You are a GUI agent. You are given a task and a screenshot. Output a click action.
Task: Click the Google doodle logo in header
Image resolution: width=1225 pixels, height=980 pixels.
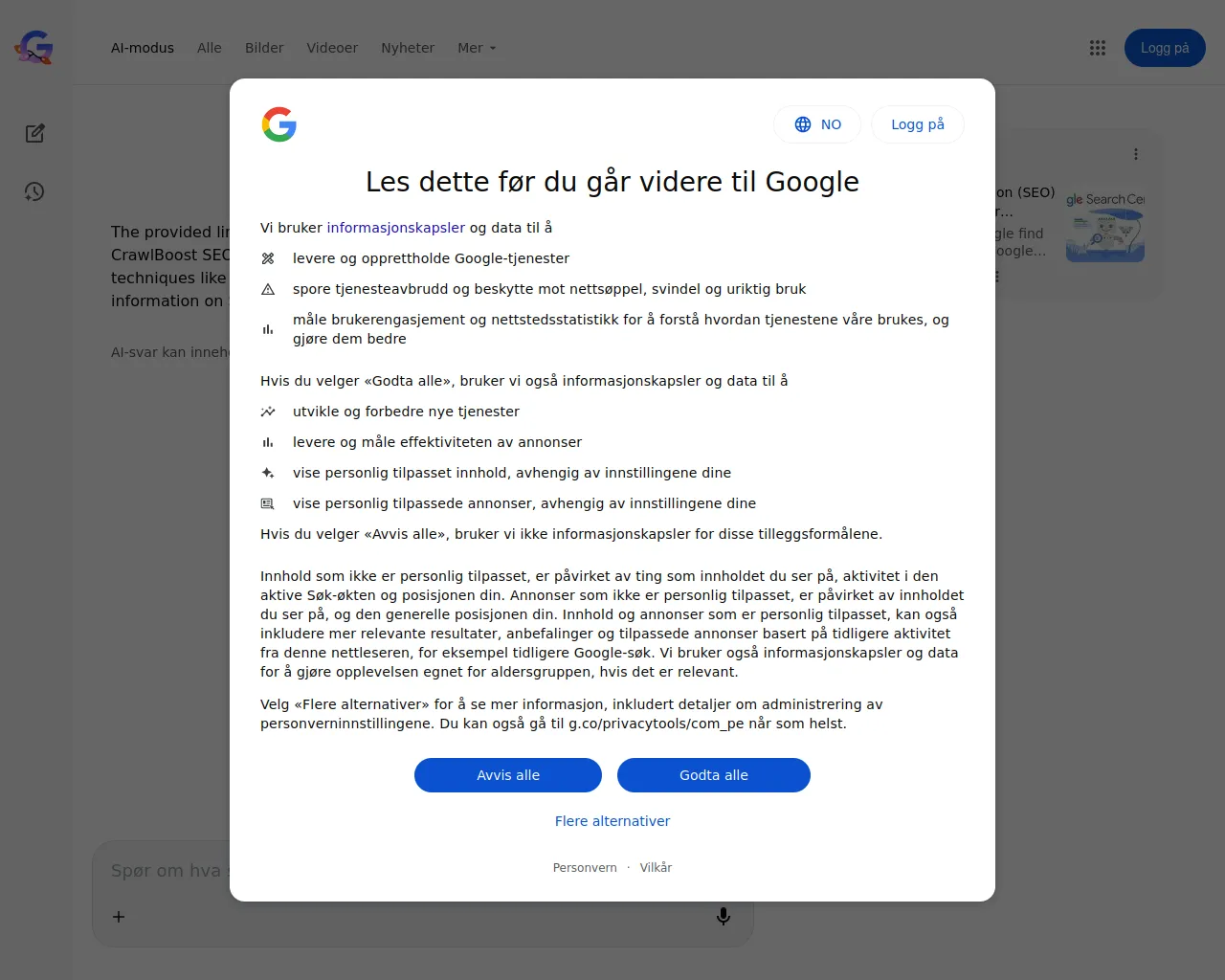34,47
